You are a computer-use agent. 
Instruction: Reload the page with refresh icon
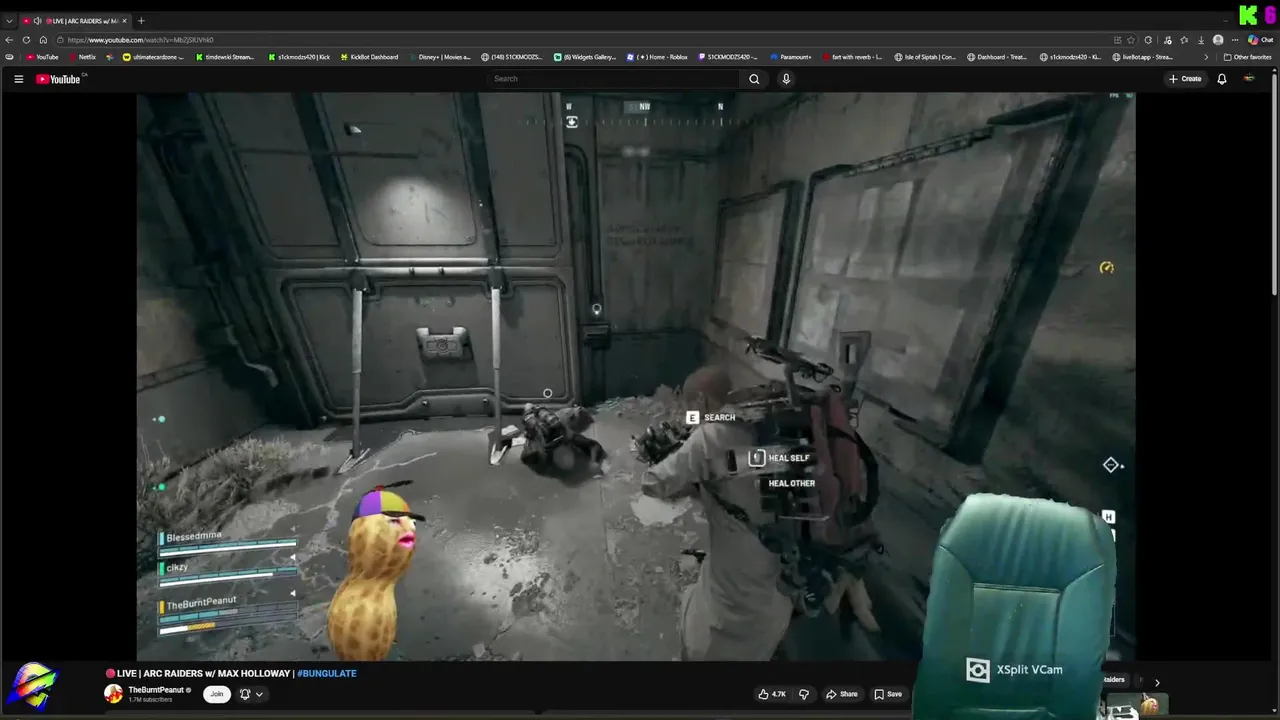[26, 40]
